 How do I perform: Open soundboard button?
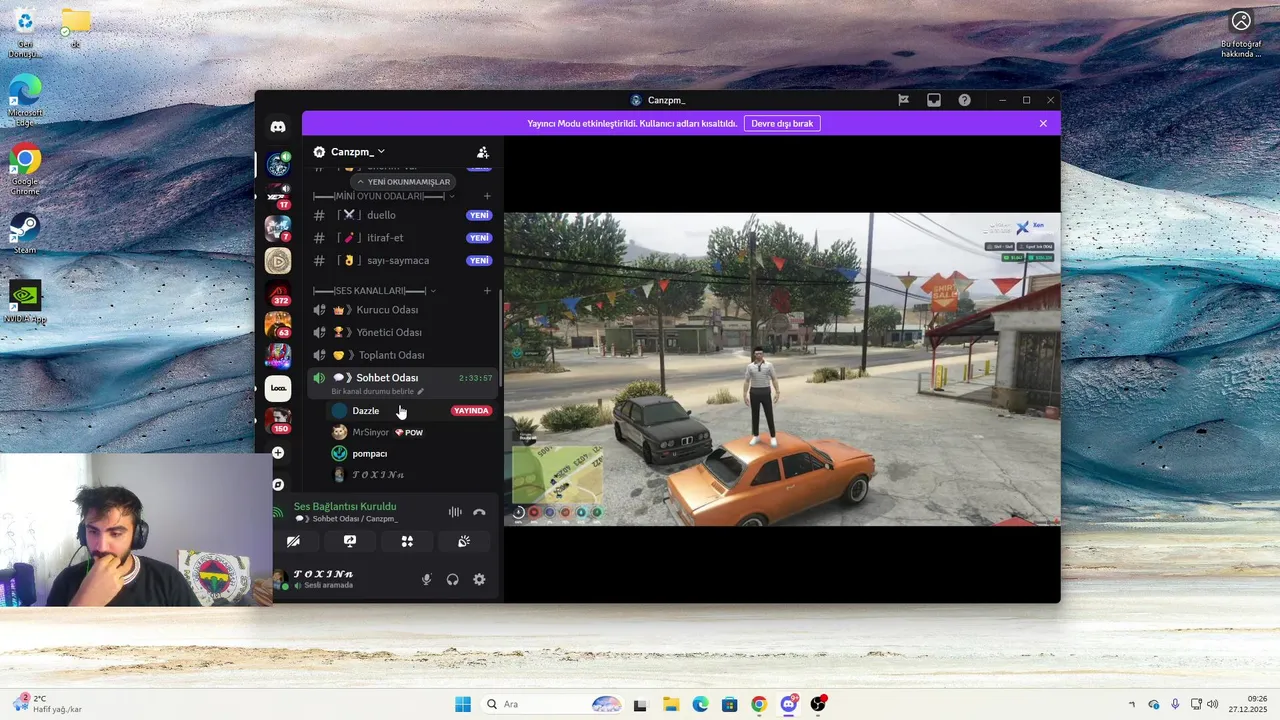(464, 541)
